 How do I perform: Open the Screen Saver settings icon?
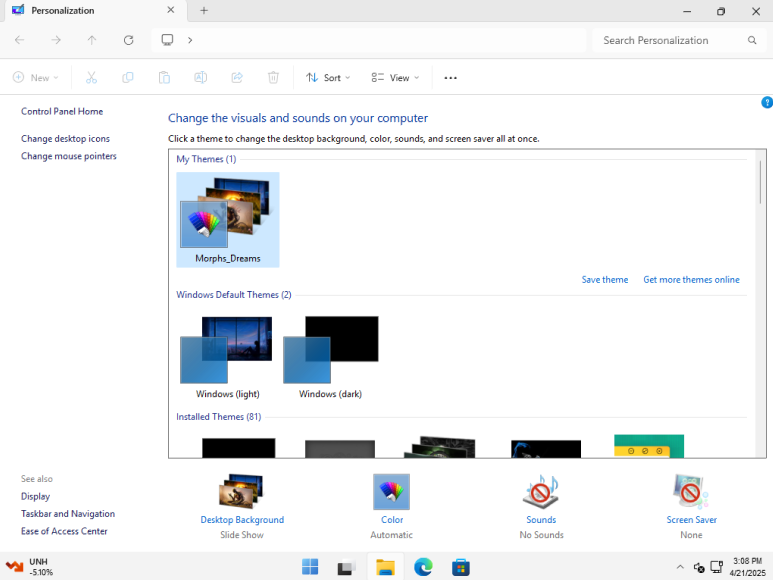[x=691, y=491]
